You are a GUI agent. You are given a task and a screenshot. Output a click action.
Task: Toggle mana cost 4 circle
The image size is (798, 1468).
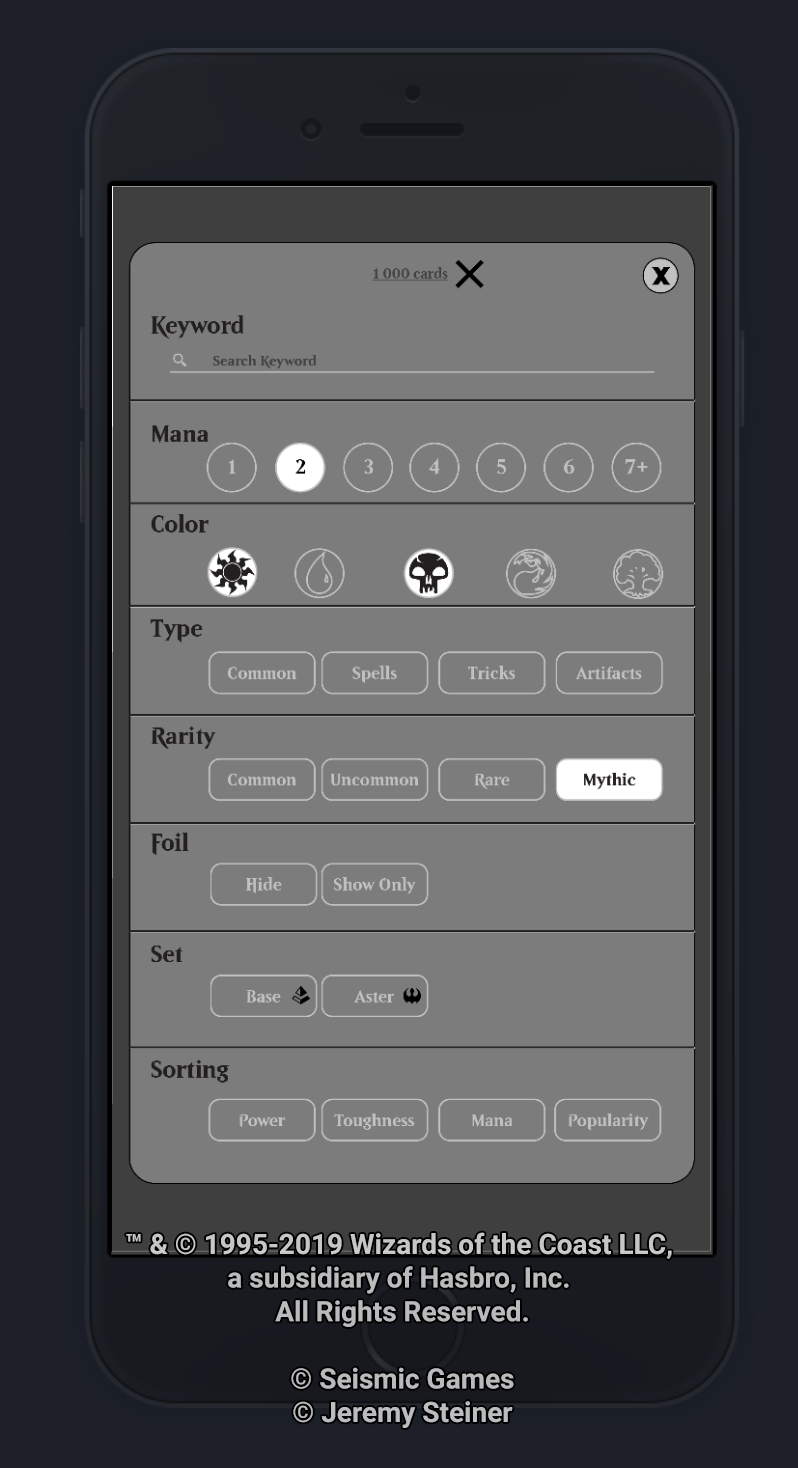tap(434, 467)
